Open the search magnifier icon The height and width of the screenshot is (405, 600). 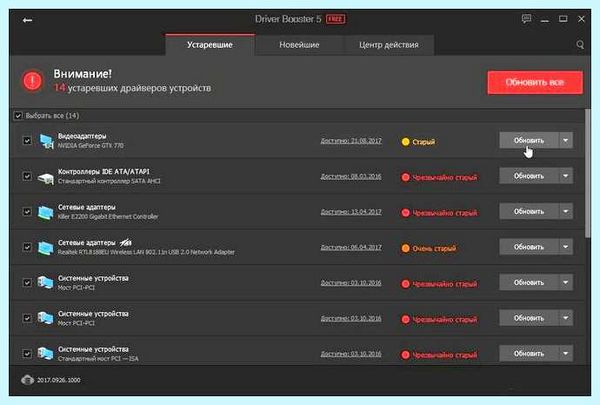(580, 45)
